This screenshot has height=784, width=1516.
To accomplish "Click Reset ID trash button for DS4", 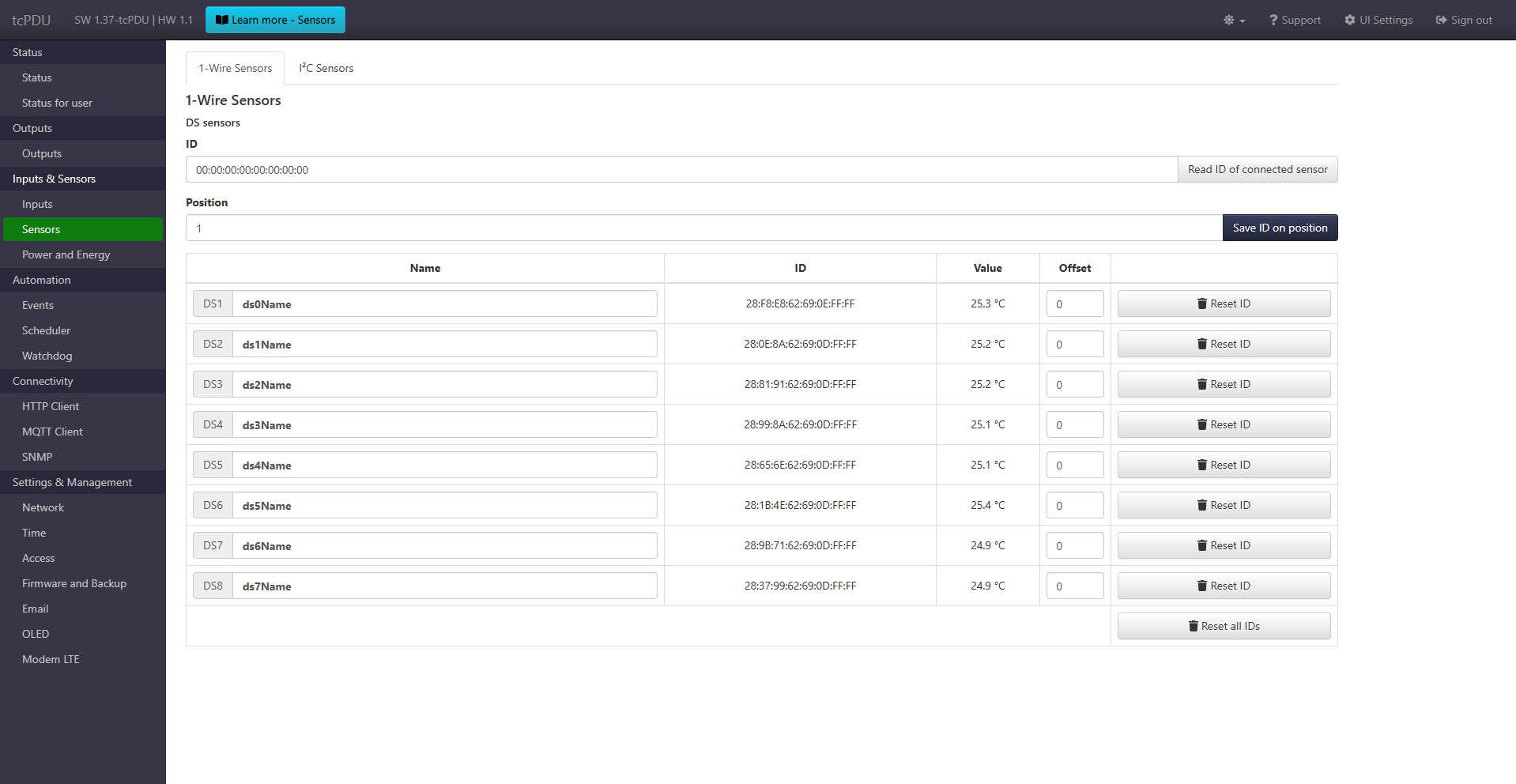I will click(x=1224, y=424).
